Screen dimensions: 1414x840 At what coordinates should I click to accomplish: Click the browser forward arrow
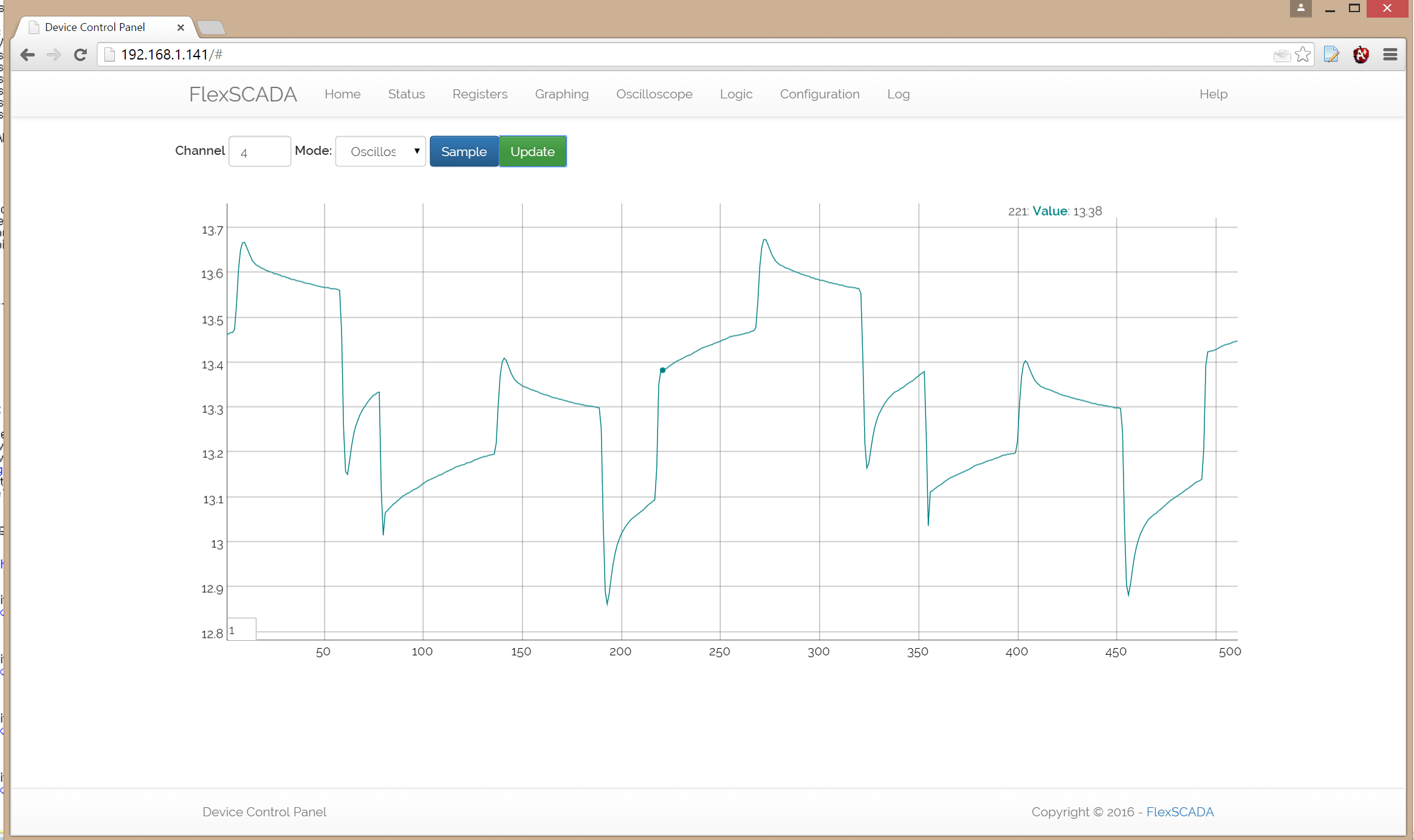tap(53, 55)
